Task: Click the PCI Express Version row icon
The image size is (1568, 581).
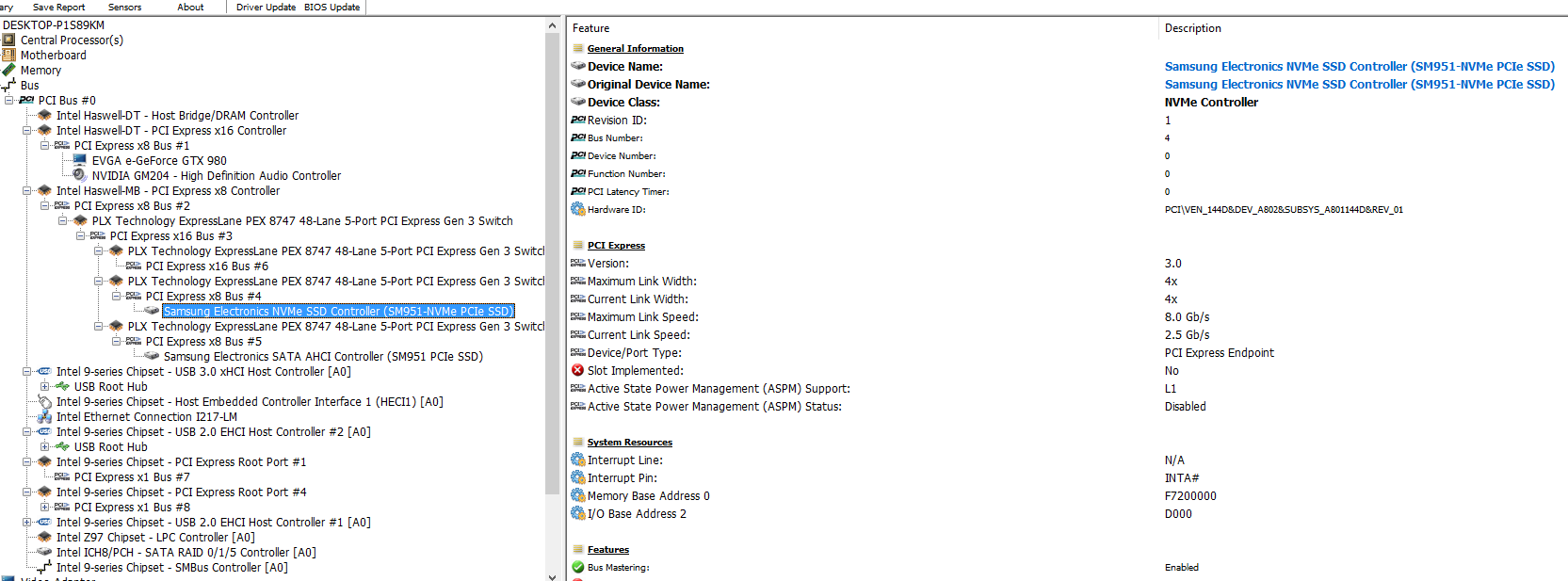Action: pyautogui.click(x=578, y=264)
